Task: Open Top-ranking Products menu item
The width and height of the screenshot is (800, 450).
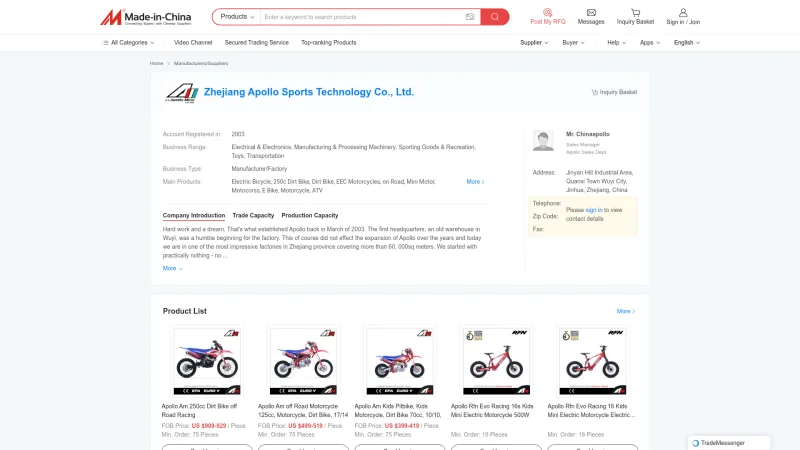Action: coord(329,43)
